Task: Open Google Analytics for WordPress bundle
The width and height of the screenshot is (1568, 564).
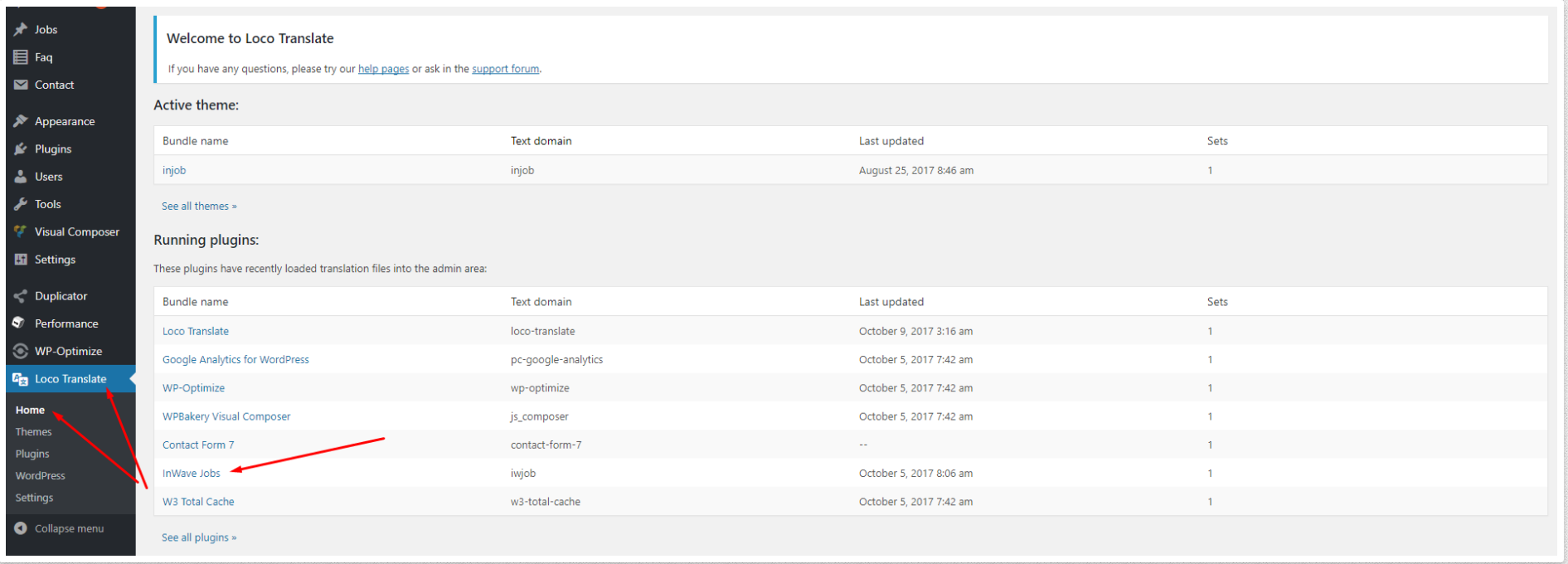Action: [235, 359]
